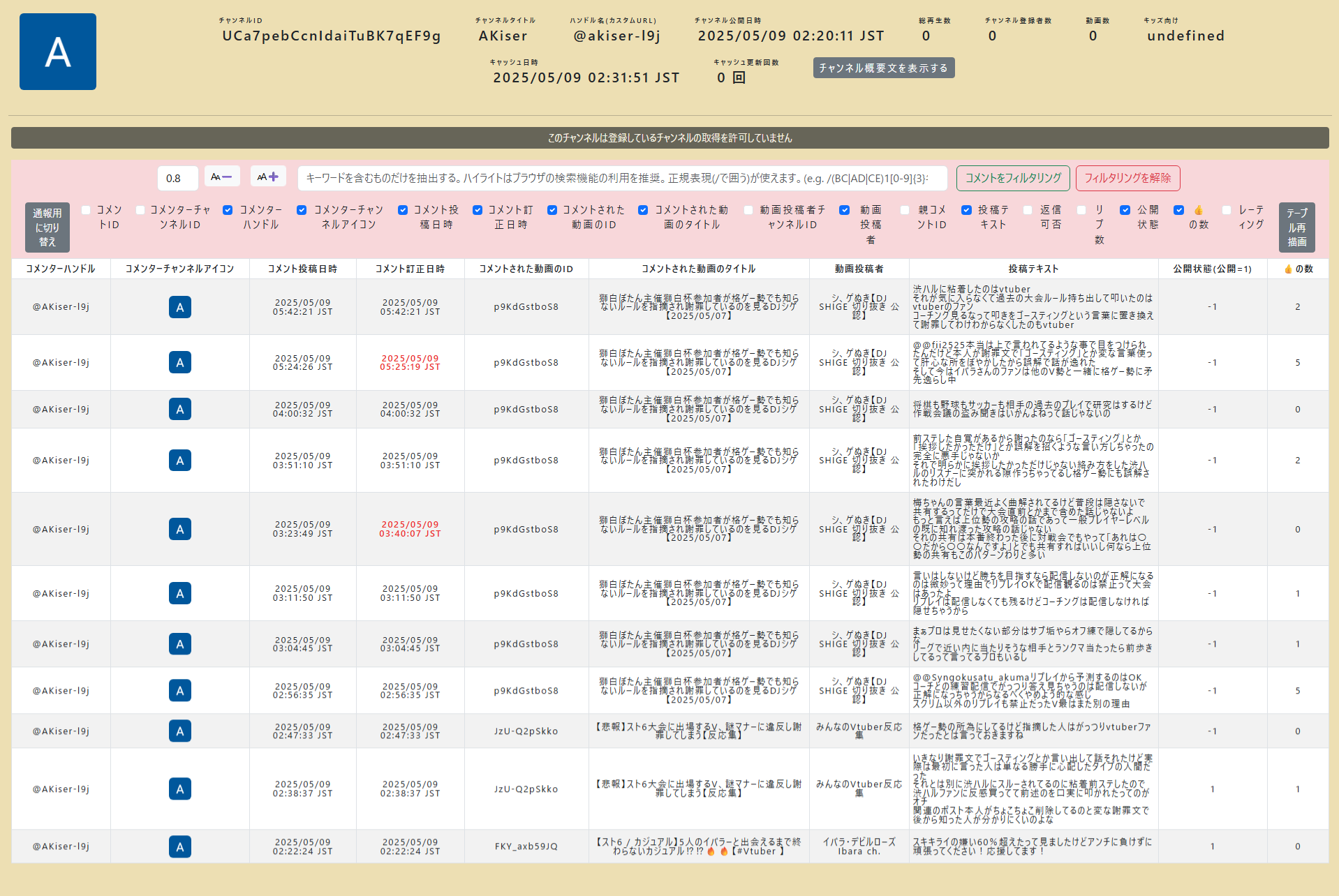The height and width of the screenshot is (896, 1339).
Task: Click the gray channel permission notice bar
Action: click(x=669, y=137)
